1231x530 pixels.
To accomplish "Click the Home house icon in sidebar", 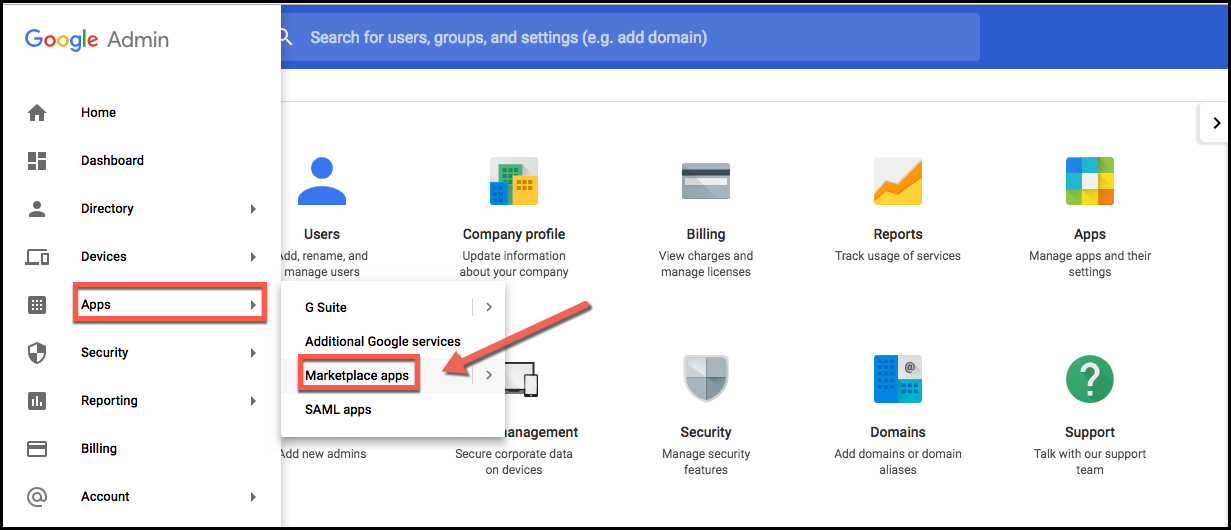I will [37, 113].
